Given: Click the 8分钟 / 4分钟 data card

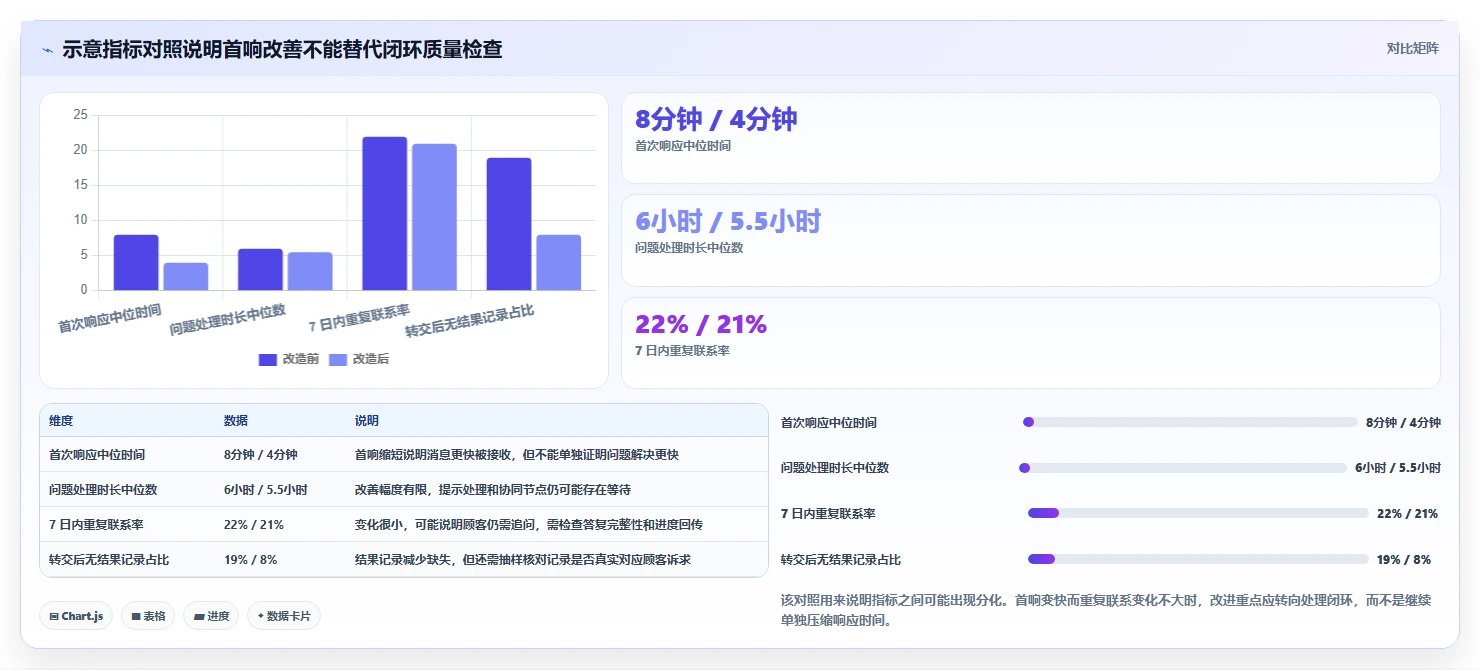Looking at the screenshot, I should point(1031,138).
